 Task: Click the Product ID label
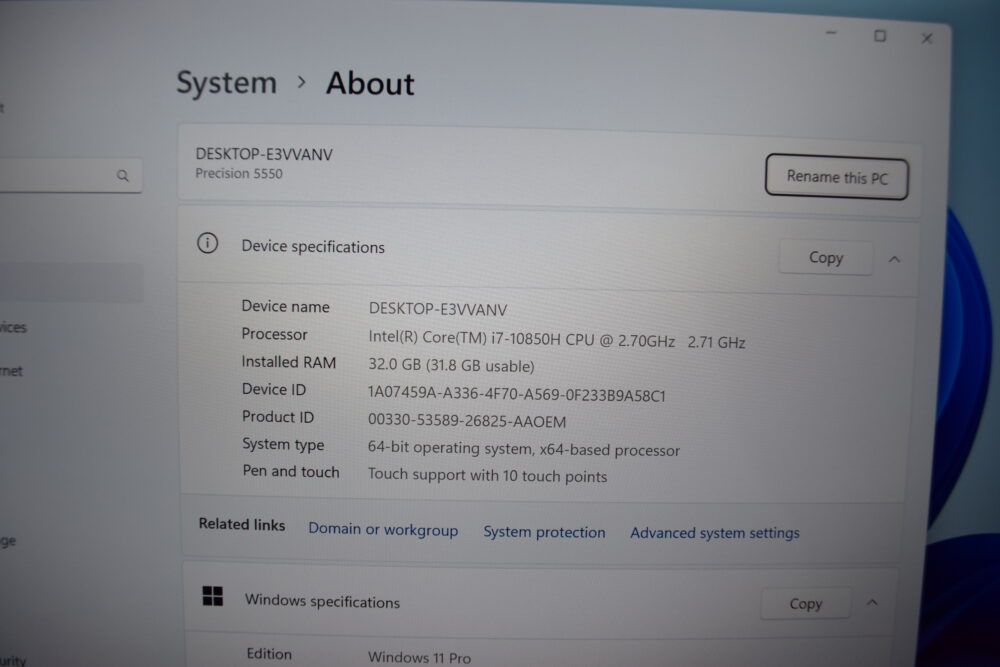277,417
